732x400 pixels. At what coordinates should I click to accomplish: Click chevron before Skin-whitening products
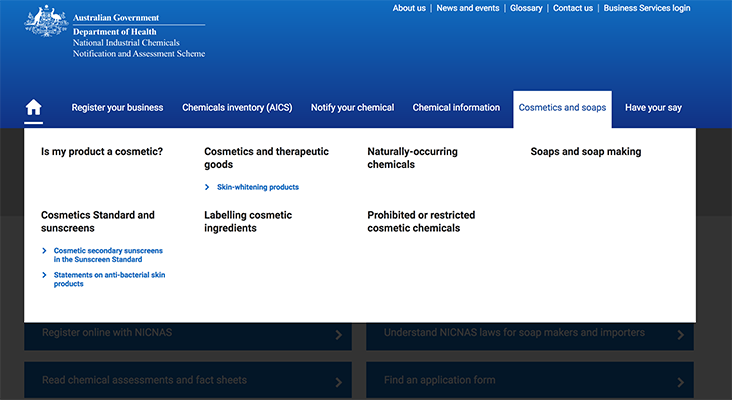pyautogui.click(x=207, y=187)
